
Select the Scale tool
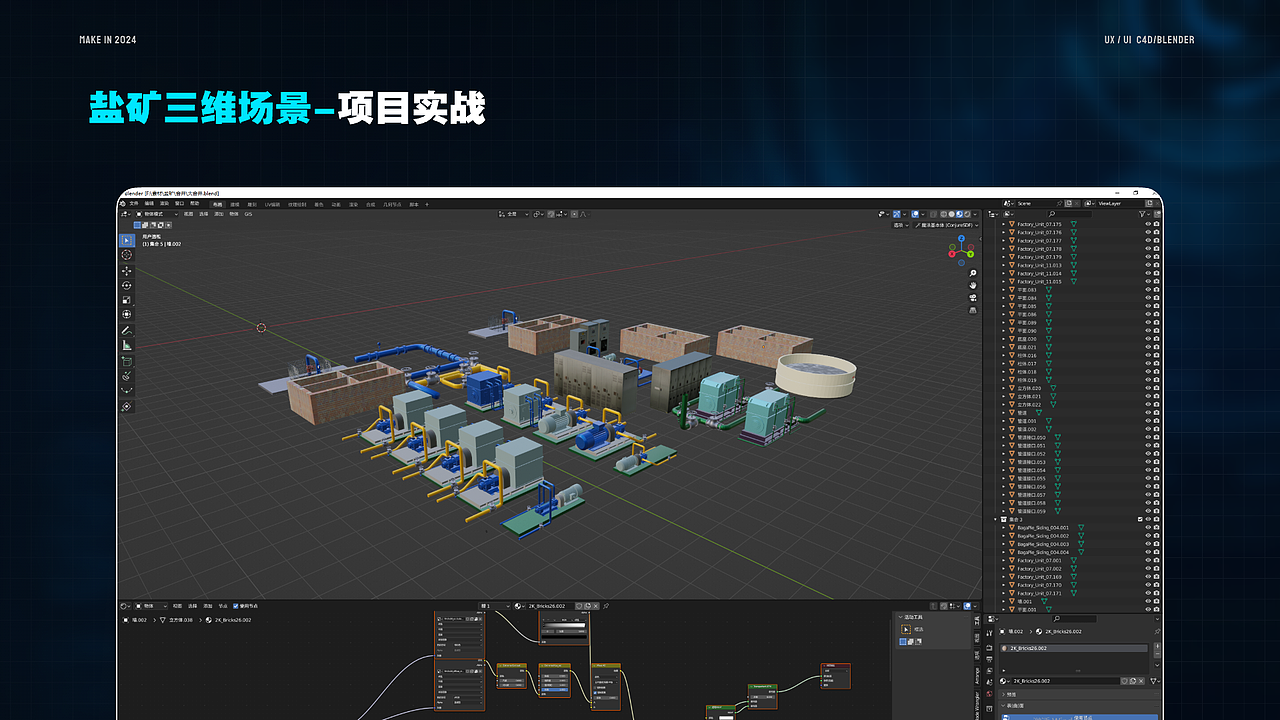(127, 300)
